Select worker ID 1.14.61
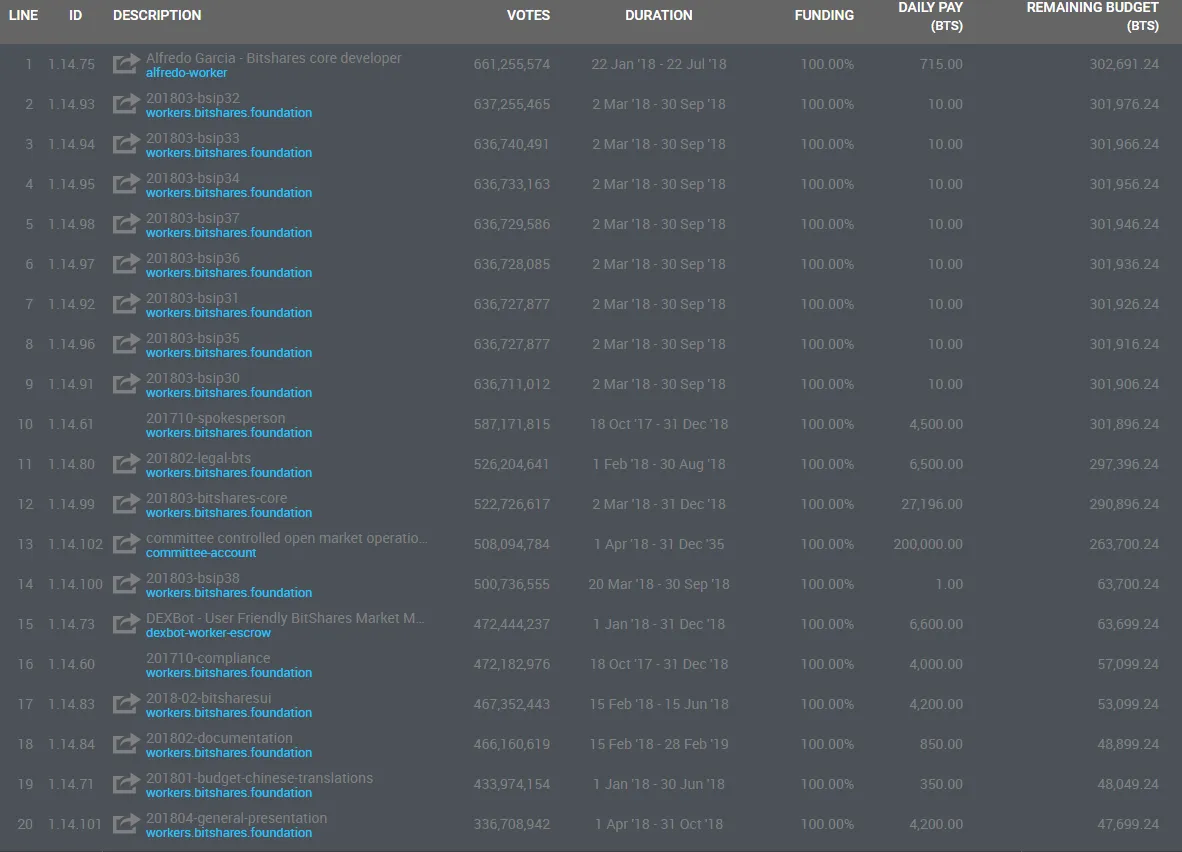 (x=72, y=424)
